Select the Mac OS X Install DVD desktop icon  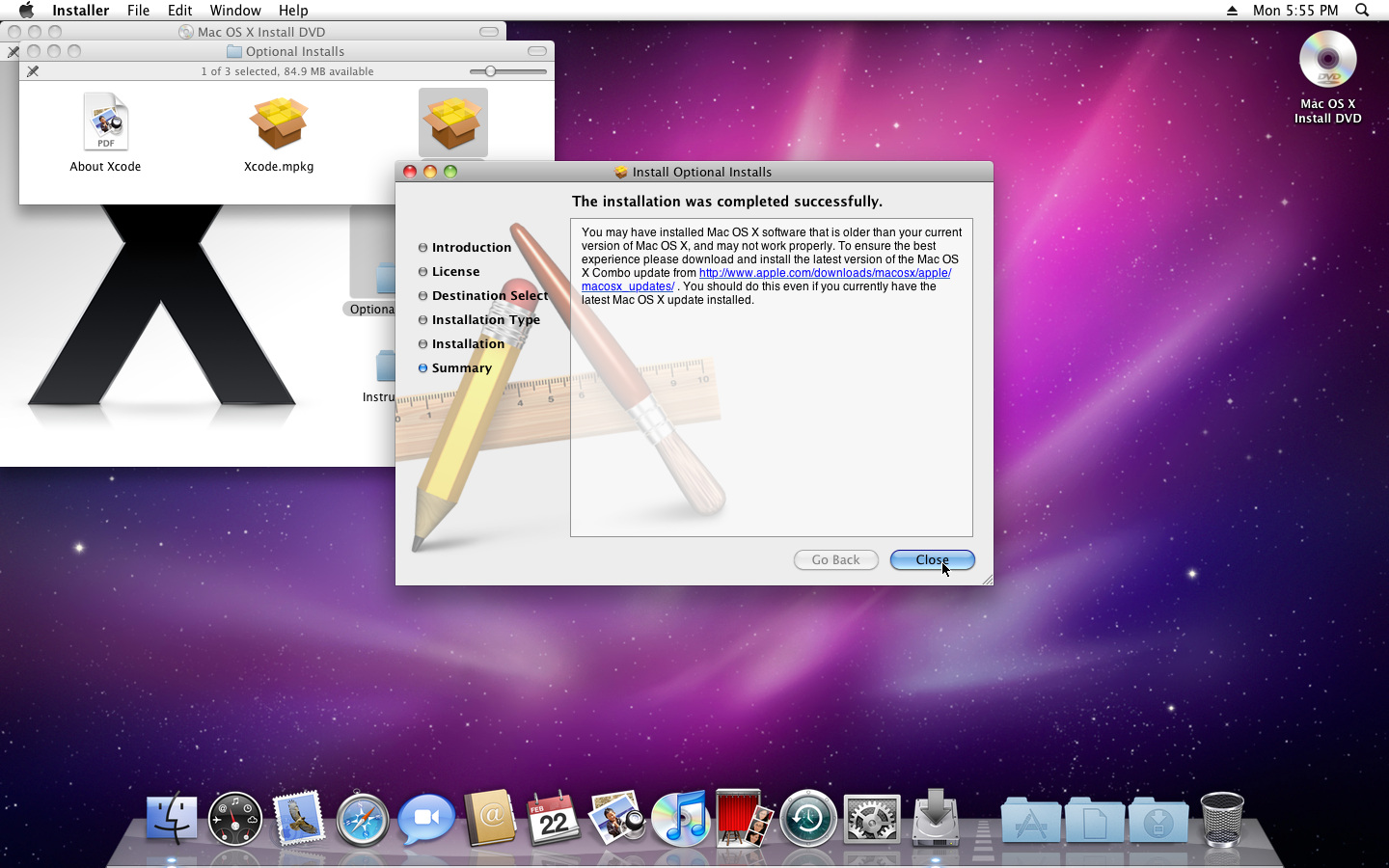1327,60
